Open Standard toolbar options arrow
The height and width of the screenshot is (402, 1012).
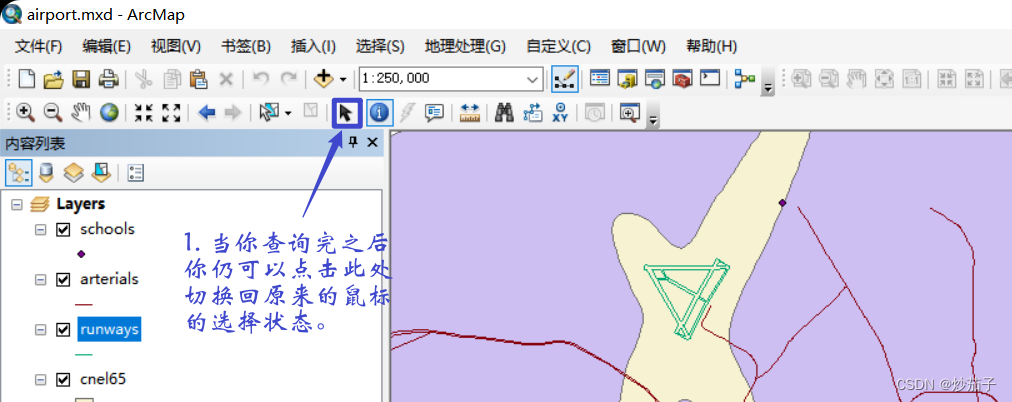(x=767, y=88)
